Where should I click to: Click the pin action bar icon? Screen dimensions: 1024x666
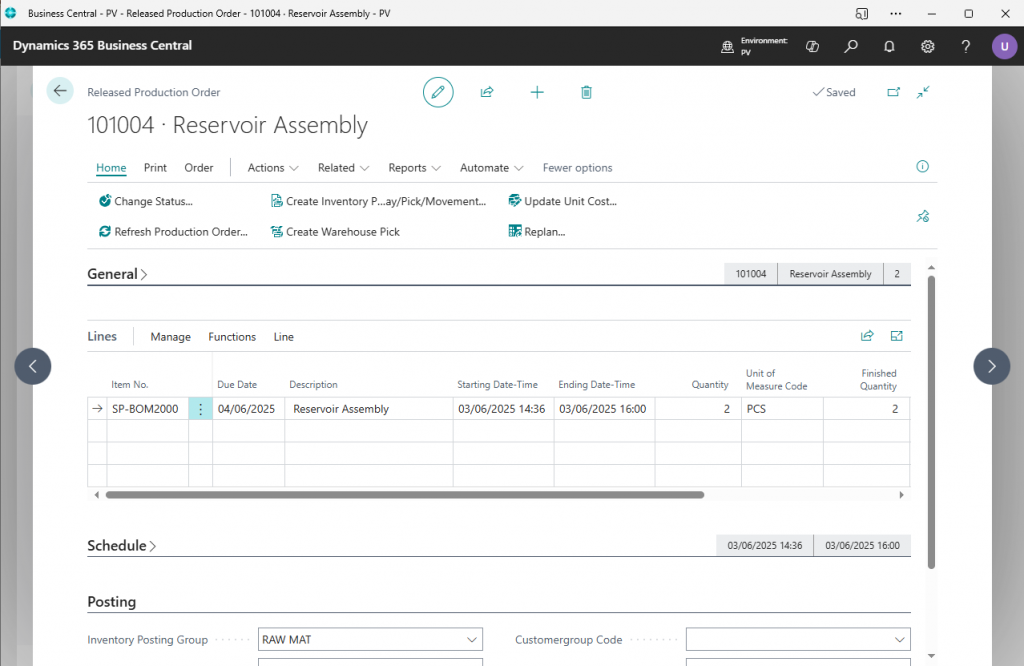click(923, 216)
